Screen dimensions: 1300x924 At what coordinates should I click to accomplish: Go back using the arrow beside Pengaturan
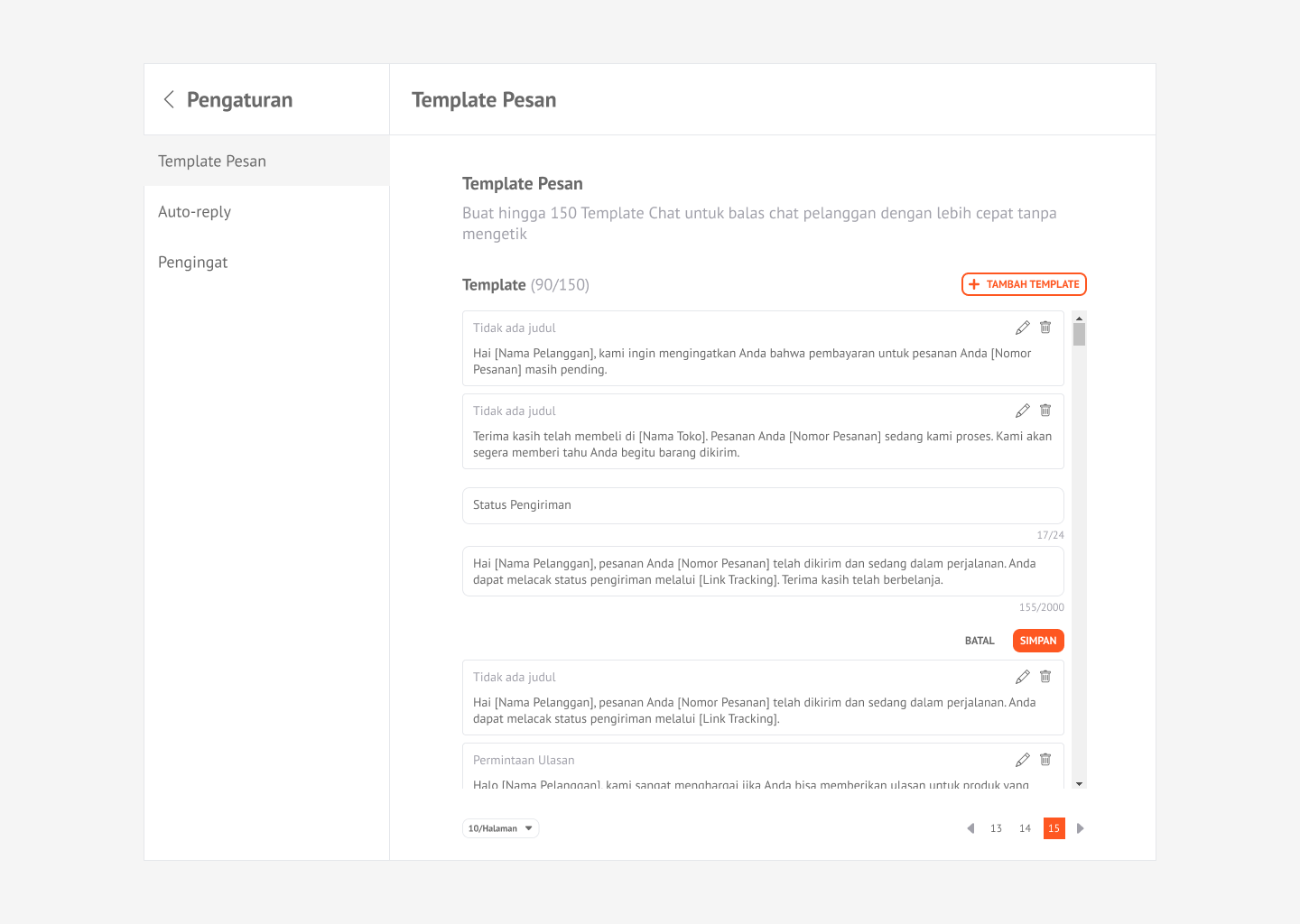(x=169, y=99)
